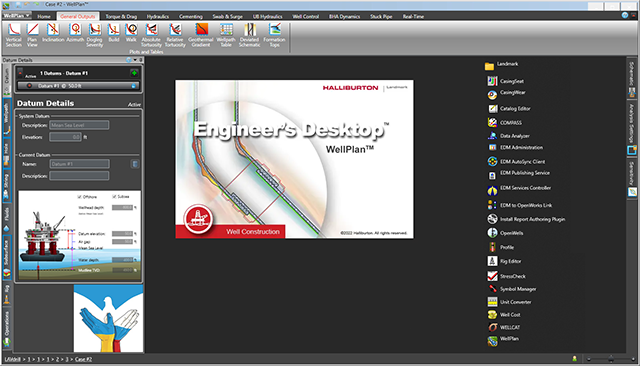The image size is (640, 366).
Task: Open the Subsurface side tab
Action: [x=7, y=258]
